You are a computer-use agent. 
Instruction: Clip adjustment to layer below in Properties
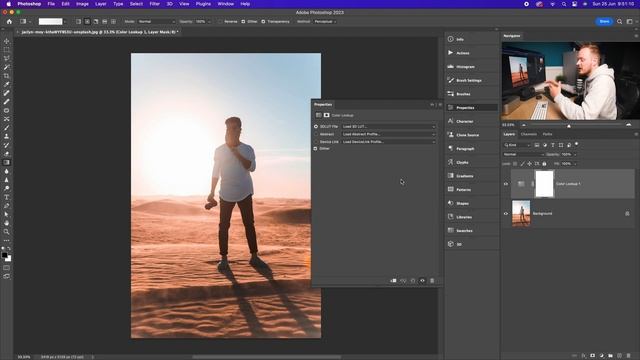393,281
